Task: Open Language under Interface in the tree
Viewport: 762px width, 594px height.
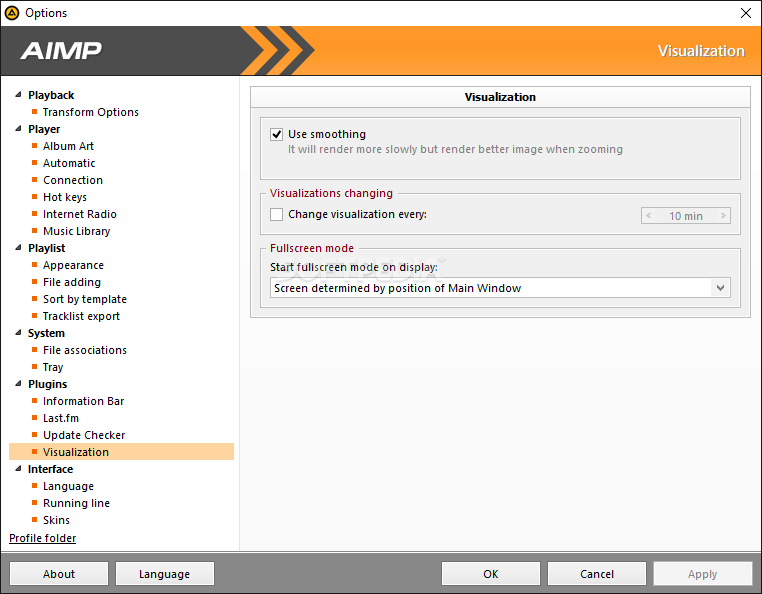Action: [x=69, y=487]
